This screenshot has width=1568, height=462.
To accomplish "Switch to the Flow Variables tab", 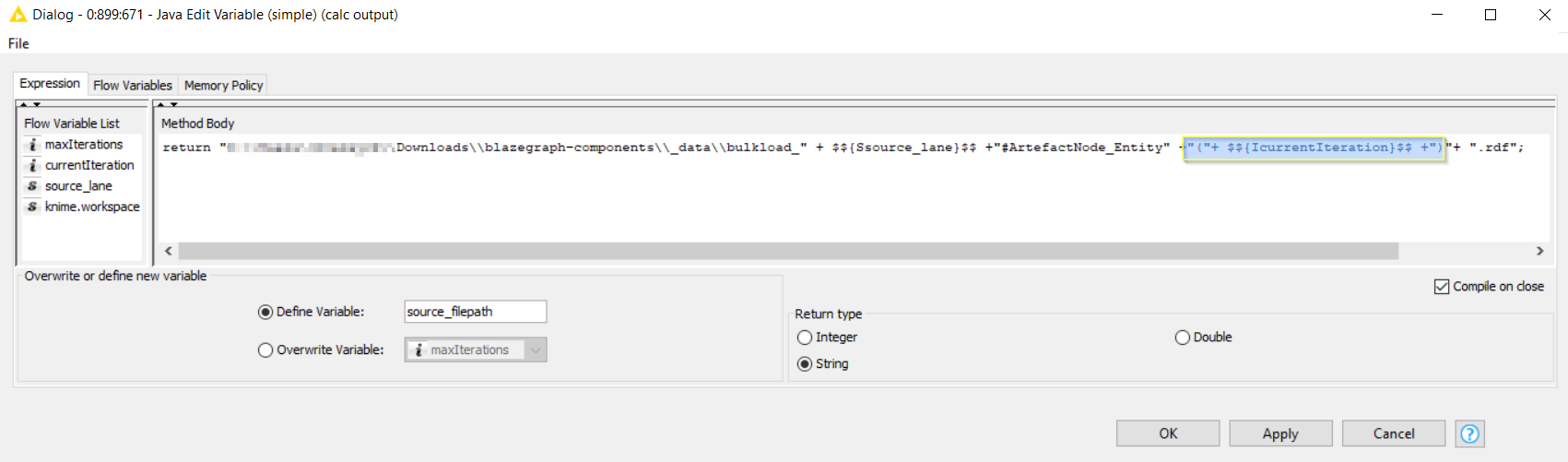I will (133, 85).
